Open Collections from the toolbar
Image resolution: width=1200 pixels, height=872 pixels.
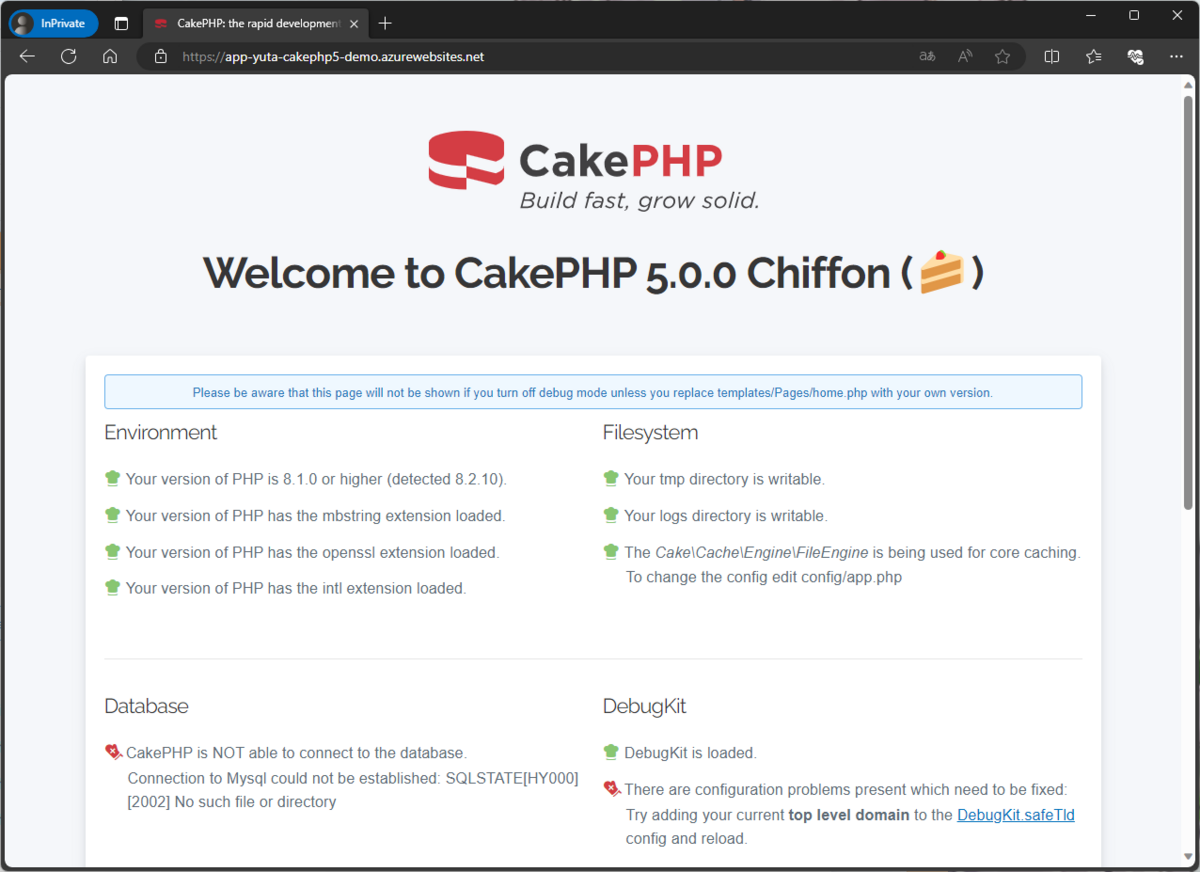(x=1093, y=56)
